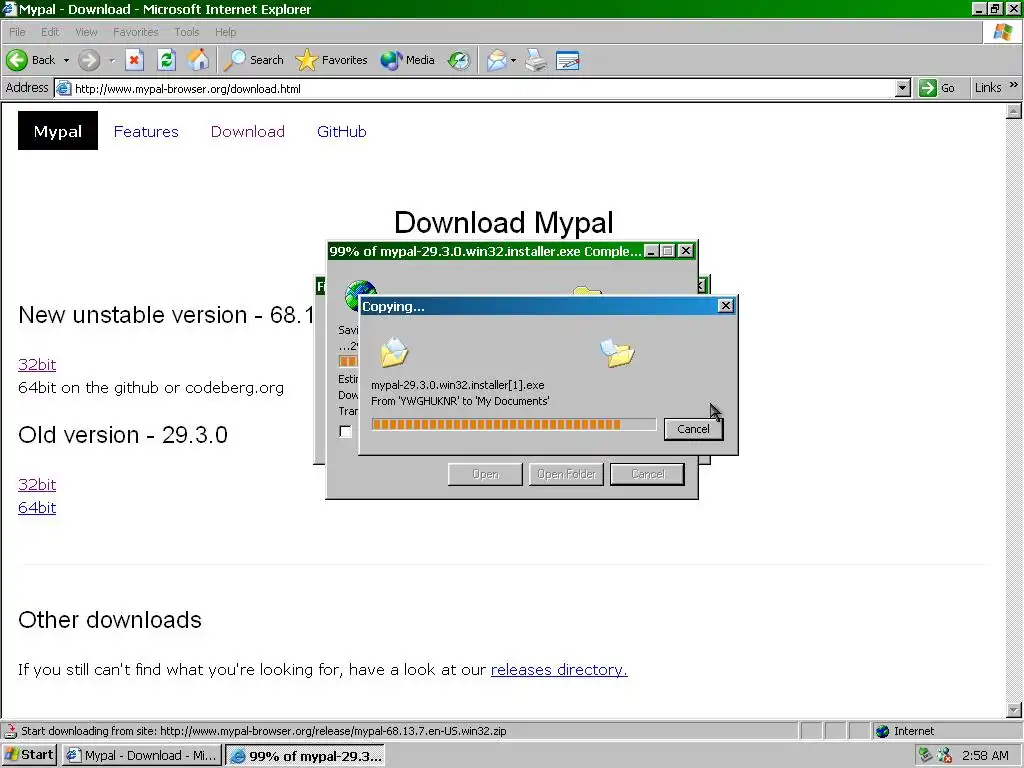This screenshot has width=1024, height=768.
Task: Stop page loading with red X icon
Action: (x=134, y=60)
